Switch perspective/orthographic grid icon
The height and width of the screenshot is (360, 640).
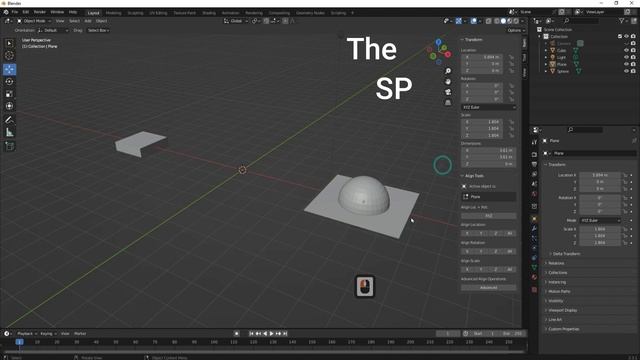pos(448,102)
